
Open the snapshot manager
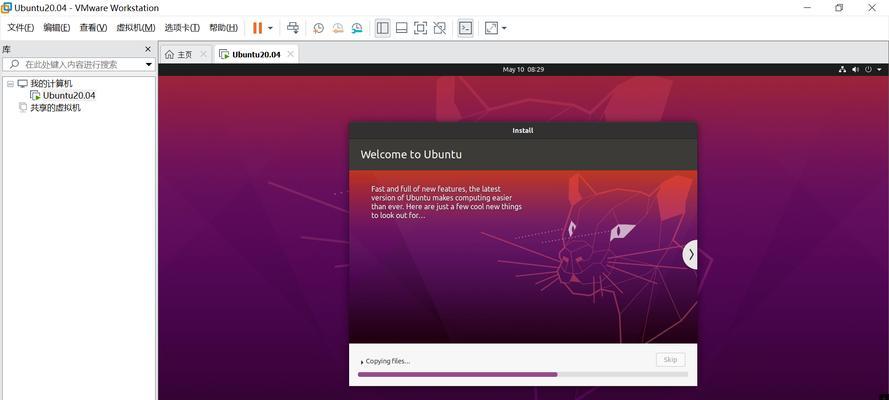(x=357, y=28)
